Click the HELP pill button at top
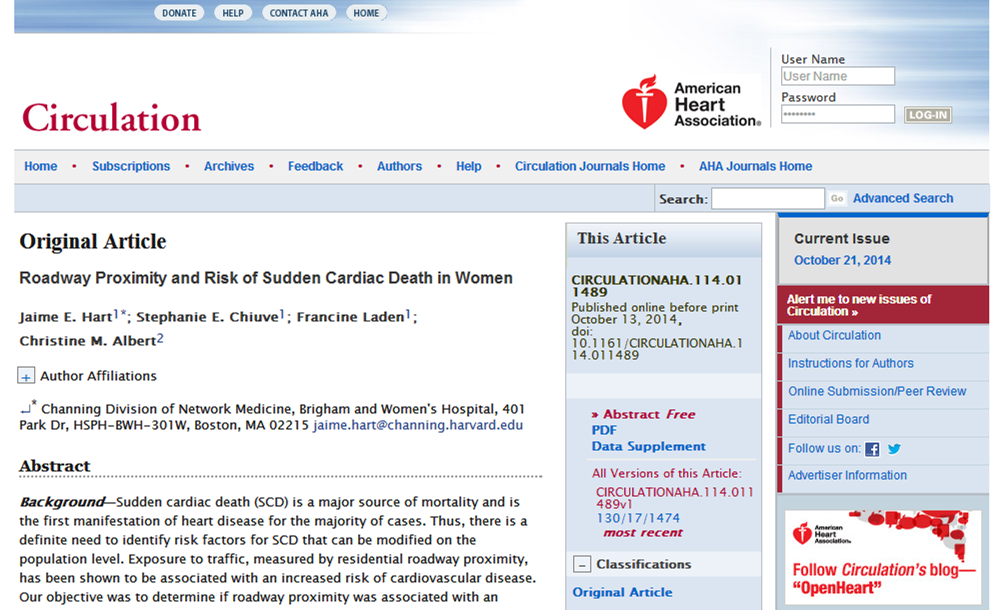Viewport: 1002px width, 610px height. click(x=233, y=13)
